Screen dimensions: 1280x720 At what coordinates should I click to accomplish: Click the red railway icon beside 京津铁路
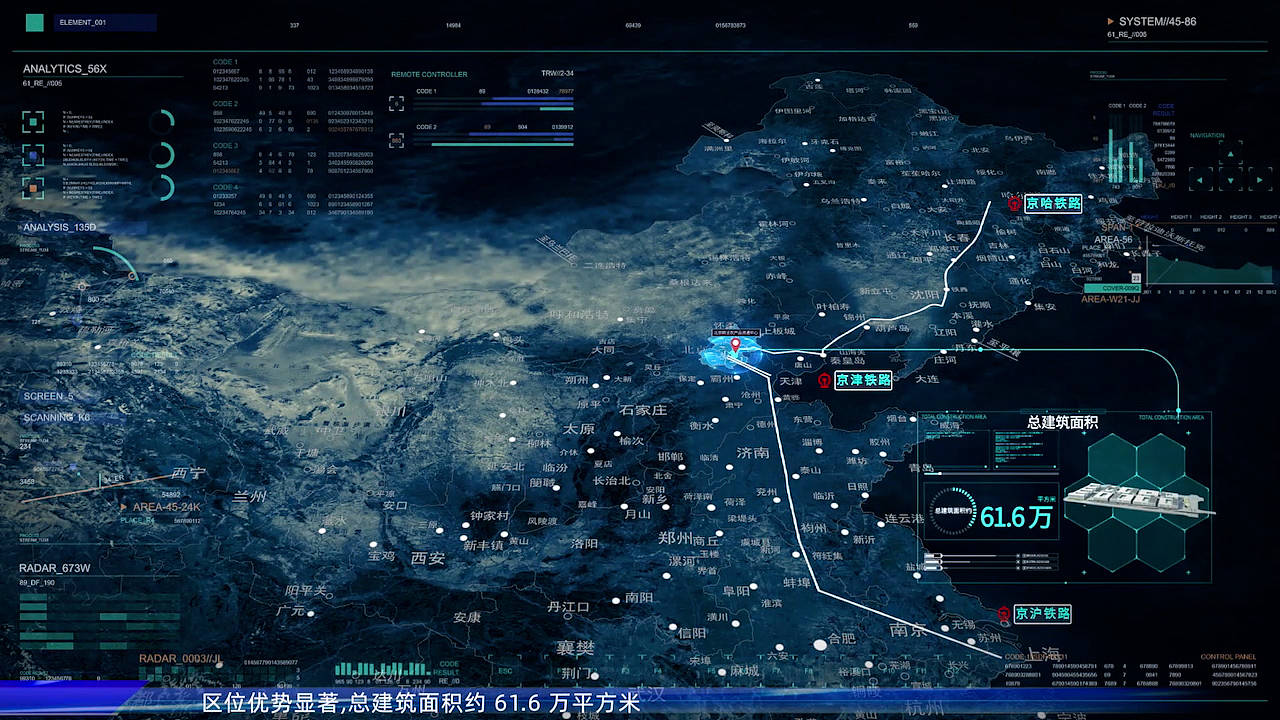[823, 380]
